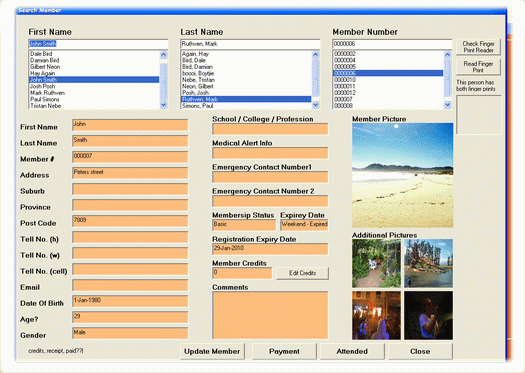
Task: Click Read Finger Print button
Action: [478, 67]
